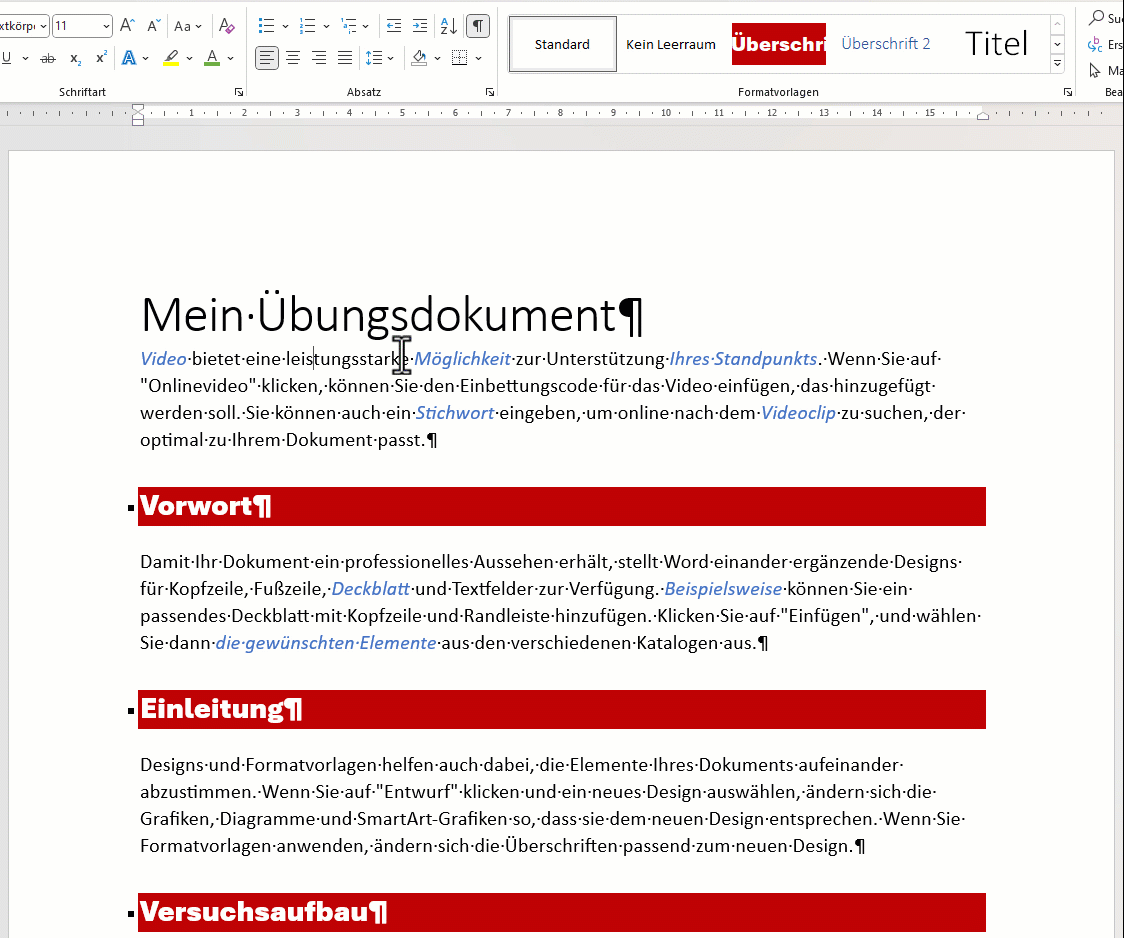
Task: Click the Einleitung heading in the document
Action: tap(212, 709)
